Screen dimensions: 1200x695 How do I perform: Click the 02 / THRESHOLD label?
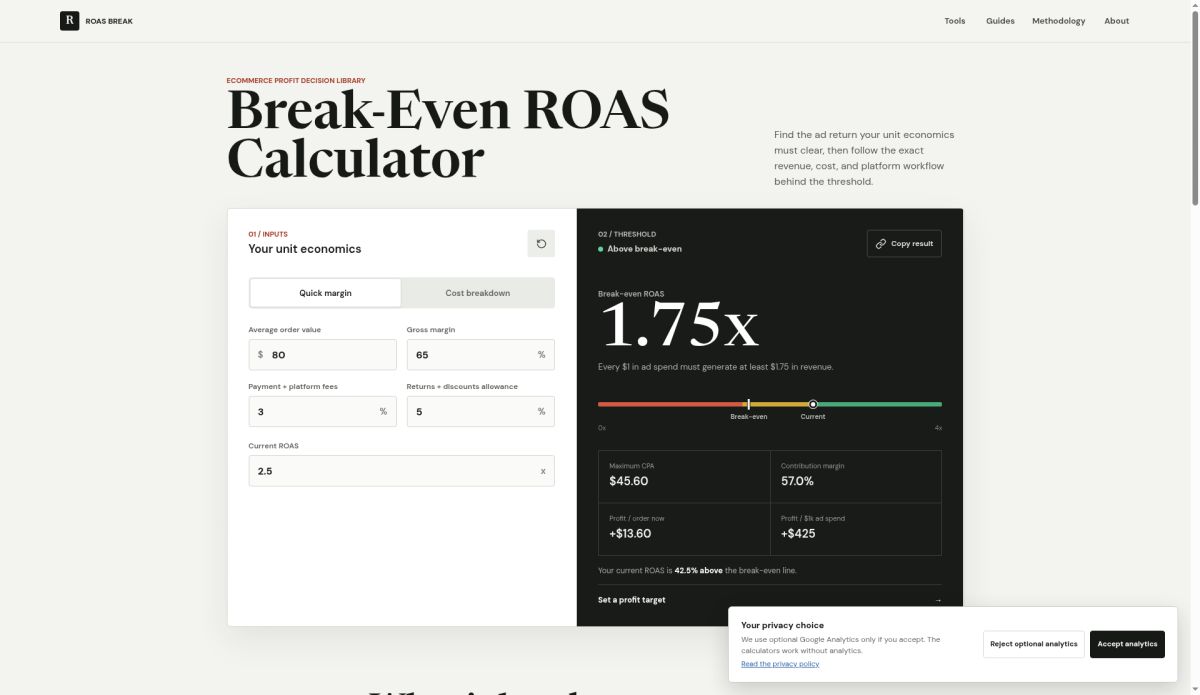click(x=627, y=234)
